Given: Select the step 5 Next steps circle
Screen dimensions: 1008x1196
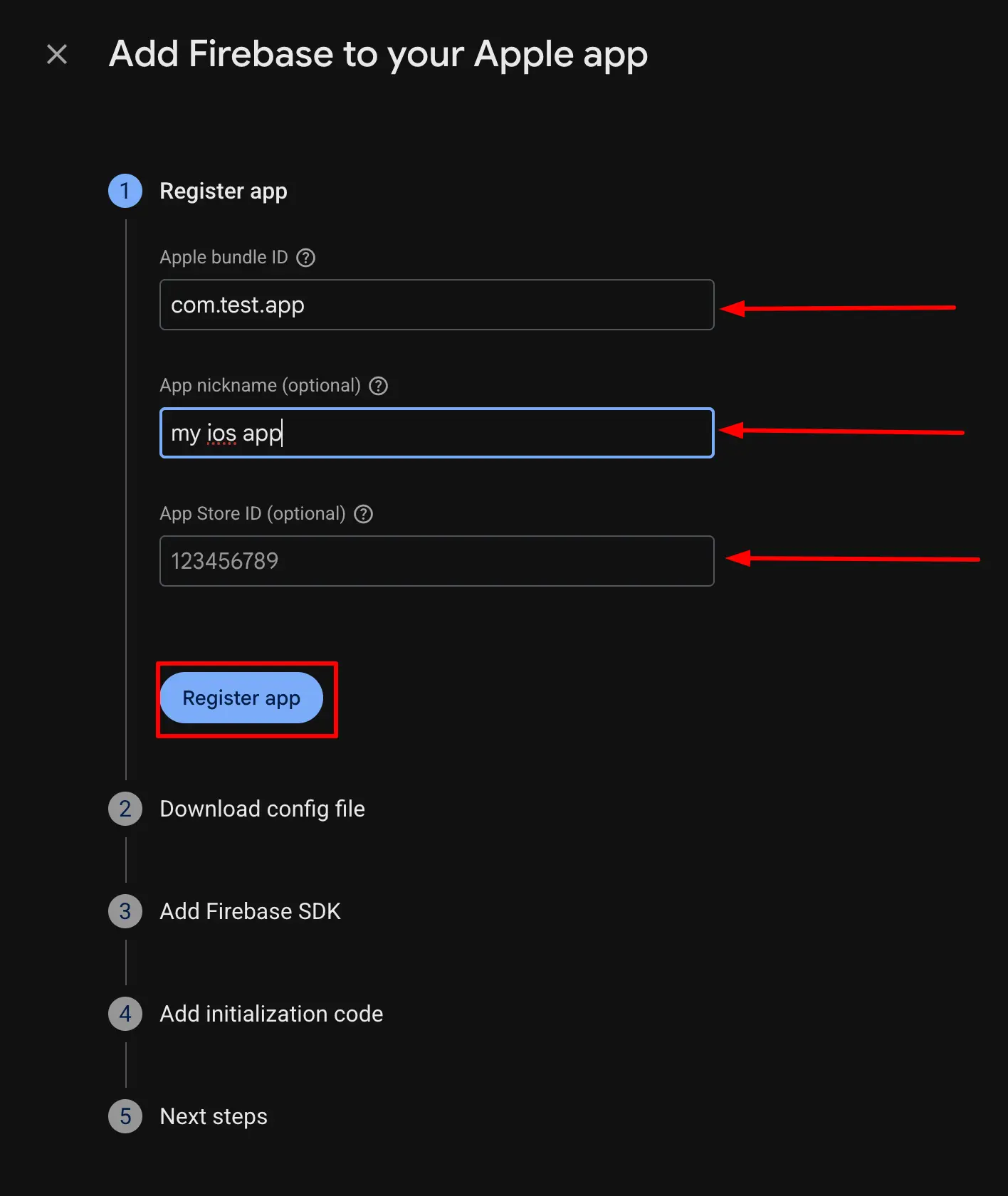Looking at the screenshot, I should (x=125, y=1116).
